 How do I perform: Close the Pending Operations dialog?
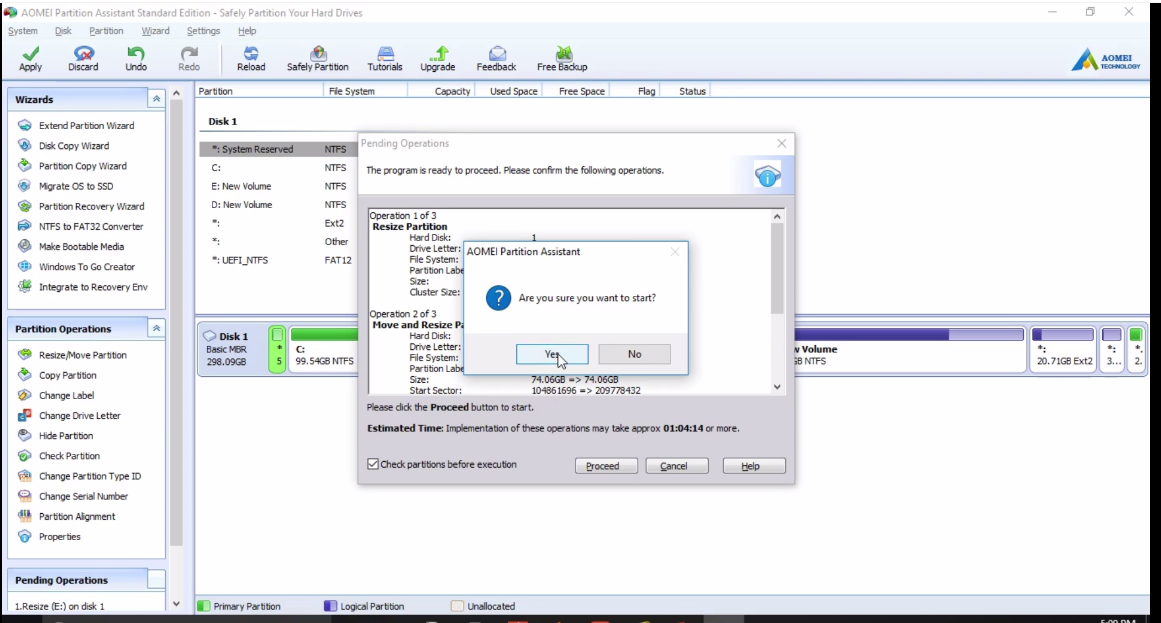coord(782,143)
